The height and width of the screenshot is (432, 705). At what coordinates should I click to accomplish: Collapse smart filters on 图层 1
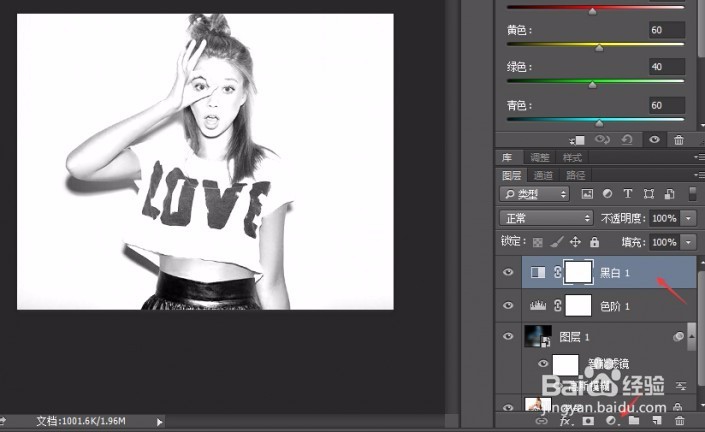pyautogui.click(x=692, y=336)
